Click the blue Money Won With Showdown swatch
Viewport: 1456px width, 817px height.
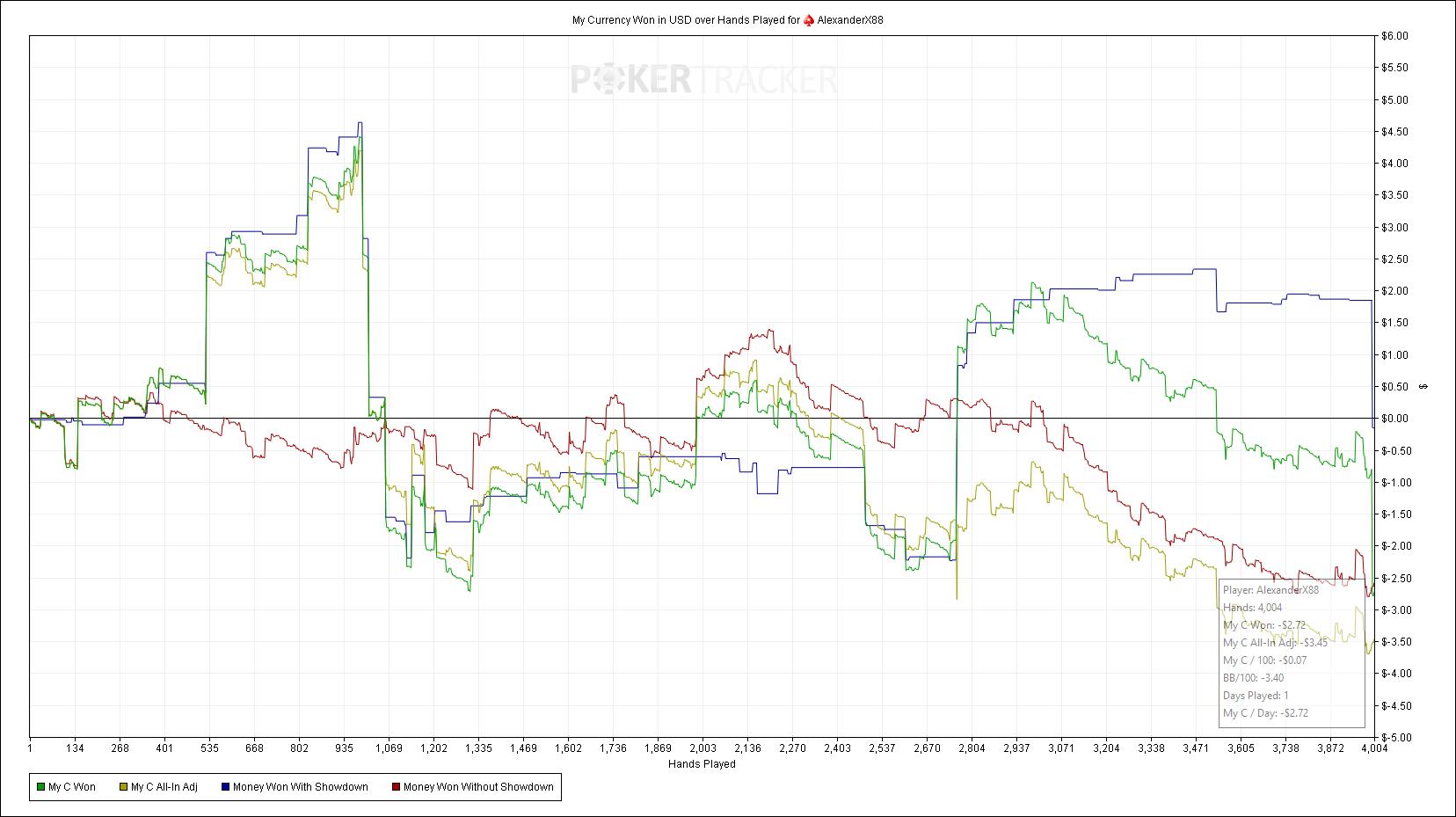(x=225, y=787)
